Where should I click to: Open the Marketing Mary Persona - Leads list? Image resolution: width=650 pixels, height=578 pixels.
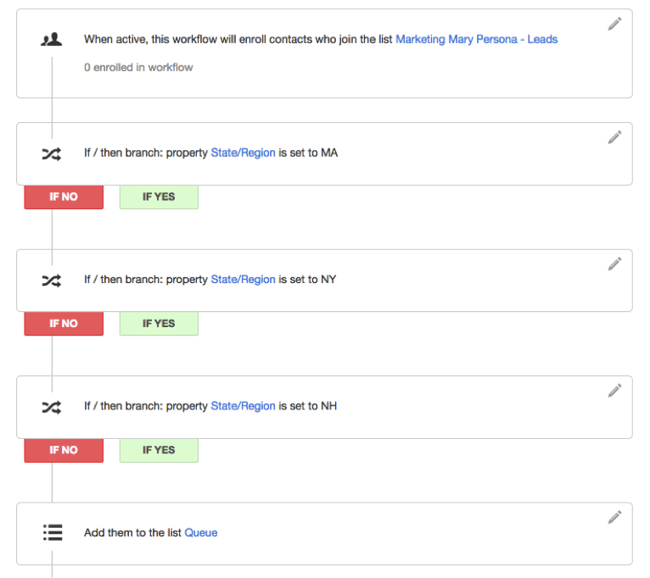click(x=476, y=40)
